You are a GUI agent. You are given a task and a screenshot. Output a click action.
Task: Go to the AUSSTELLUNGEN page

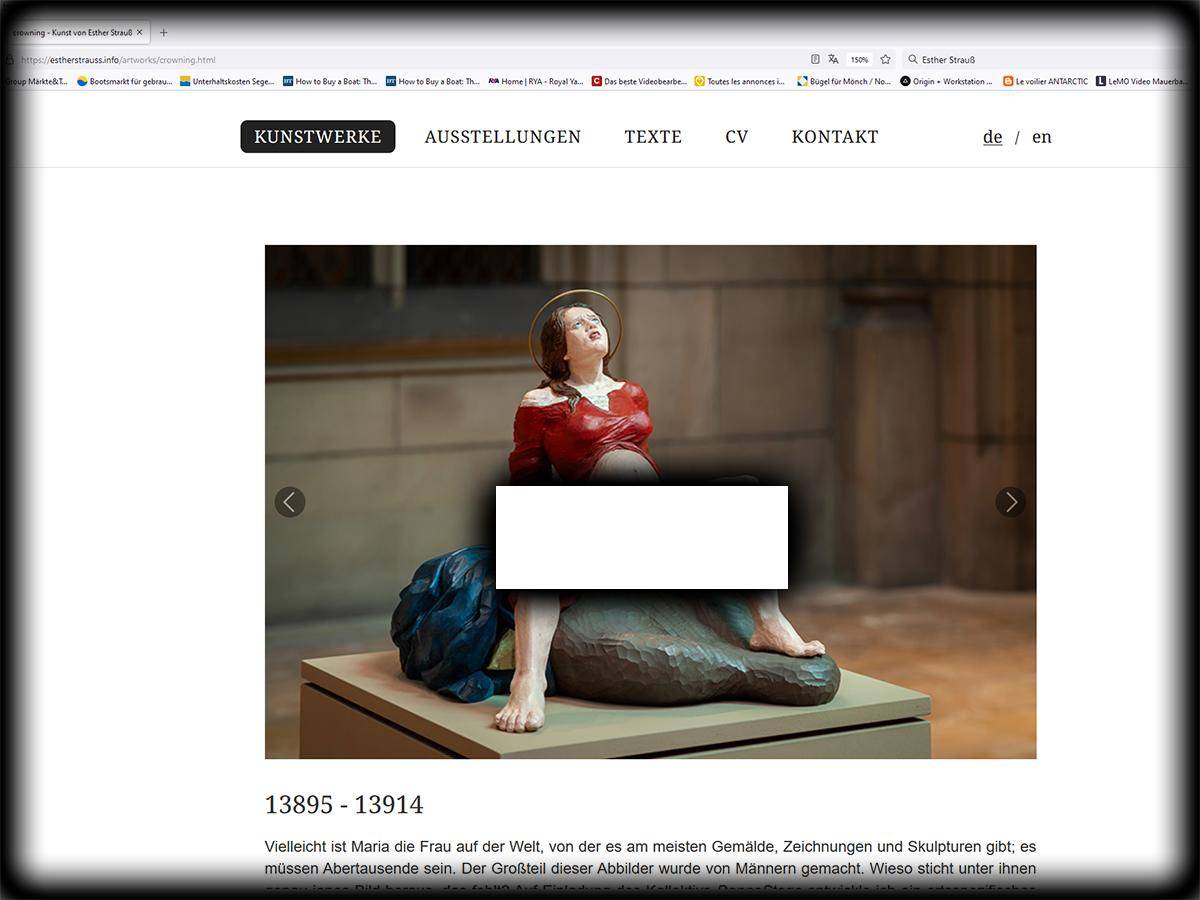[503, 137]
